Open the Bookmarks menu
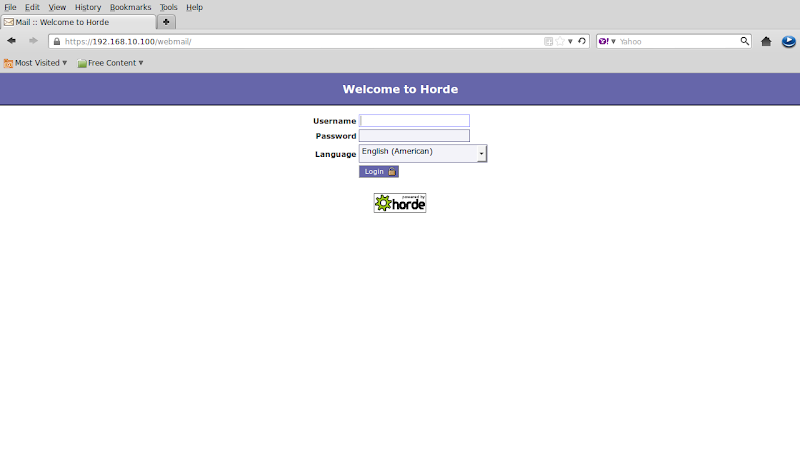800x469 pixels. click(x=131, y=7)
